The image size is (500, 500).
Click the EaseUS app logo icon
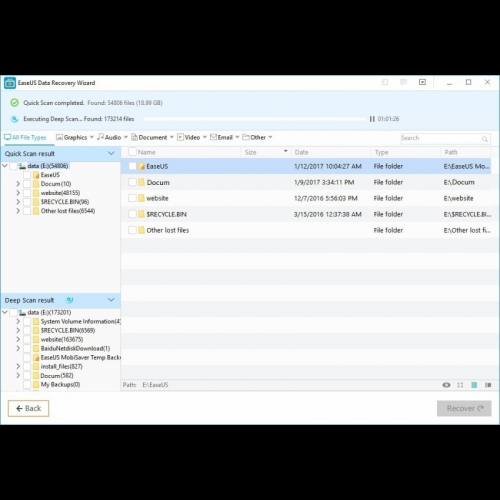(x=10, y=83)
